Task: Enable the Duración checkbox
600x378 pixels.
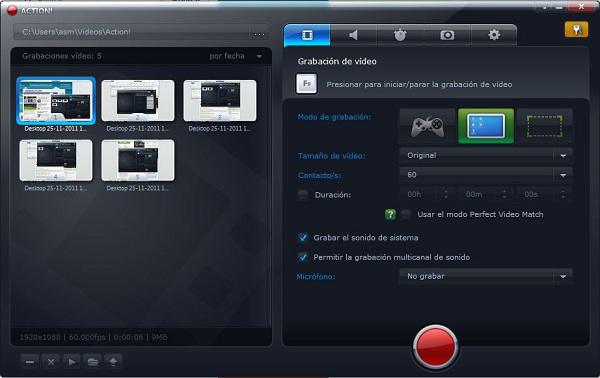Action: [x=303, y=195]
